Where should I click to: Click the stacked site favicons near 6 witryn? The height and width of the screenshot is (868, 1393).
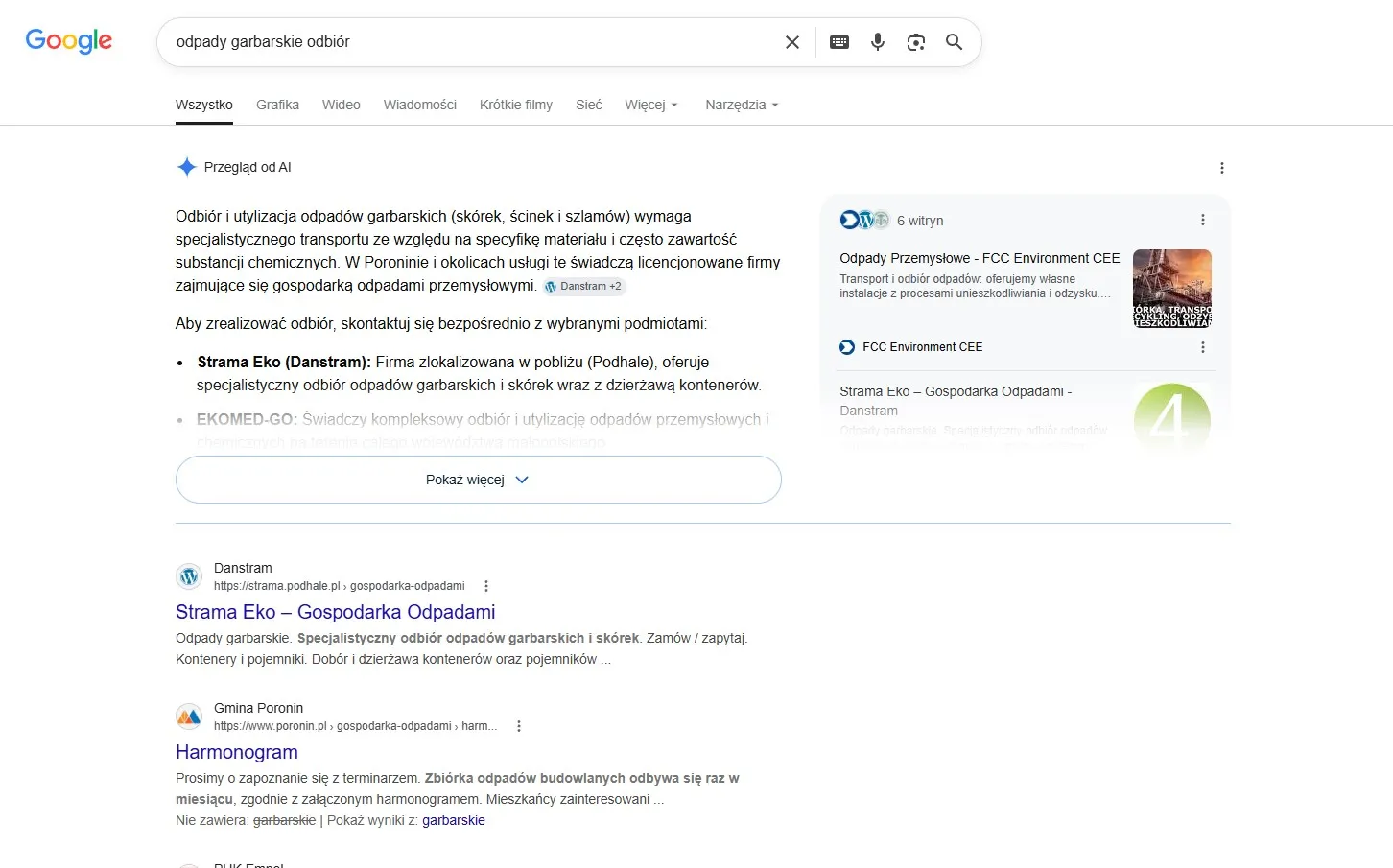pos(864,220)
